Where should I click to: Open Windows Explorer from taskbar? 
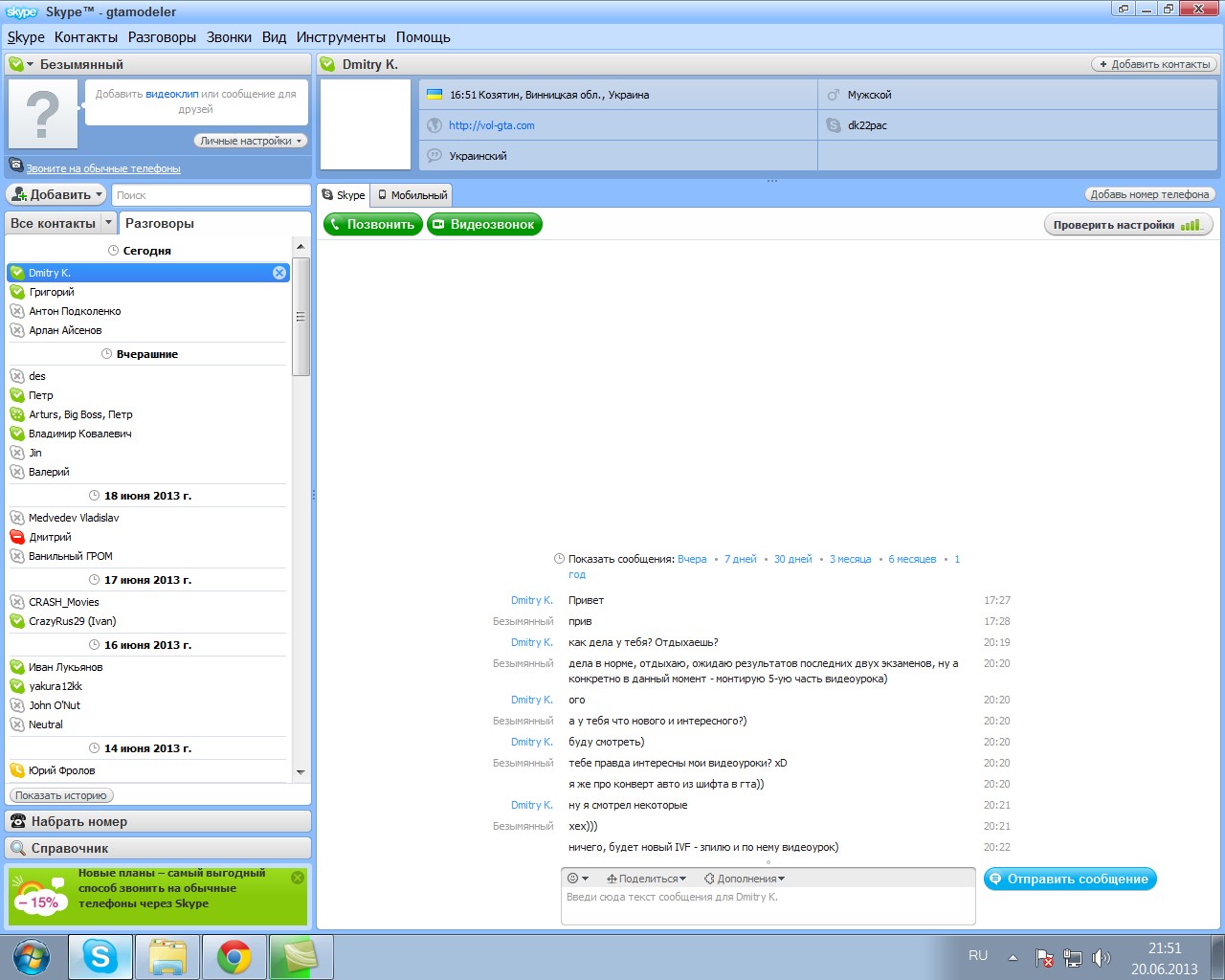point(167,956)
